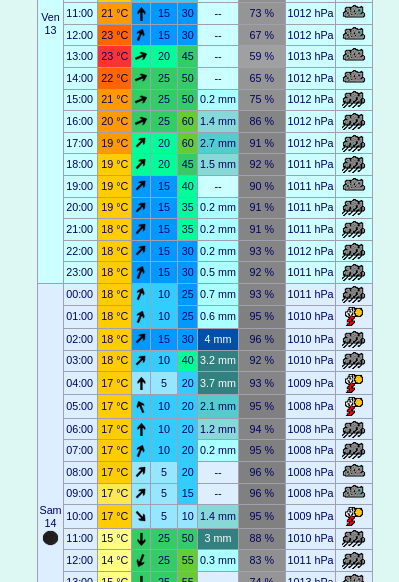Click the overcast cloud icon at 19:00

pyautogui.click(x=354, y=185)
